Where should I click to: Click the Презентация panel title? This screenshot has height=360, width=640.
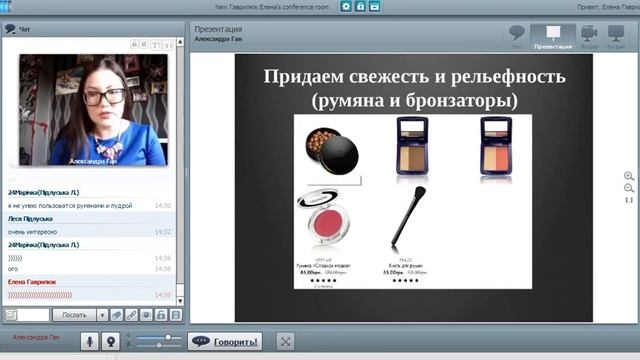(x=218, y=29)
